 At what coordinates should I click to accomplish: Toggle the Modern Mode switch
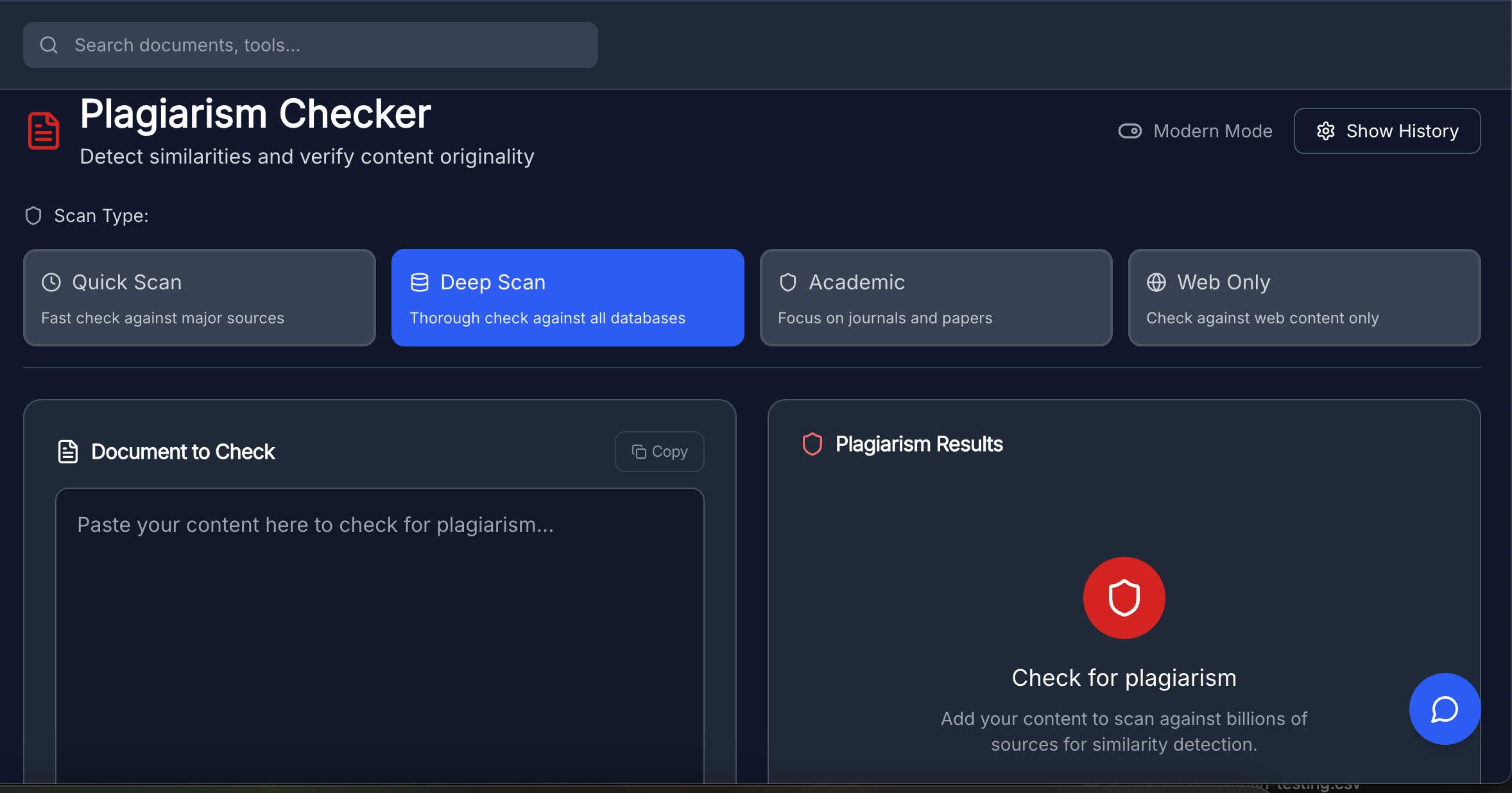pos(1130,131)
